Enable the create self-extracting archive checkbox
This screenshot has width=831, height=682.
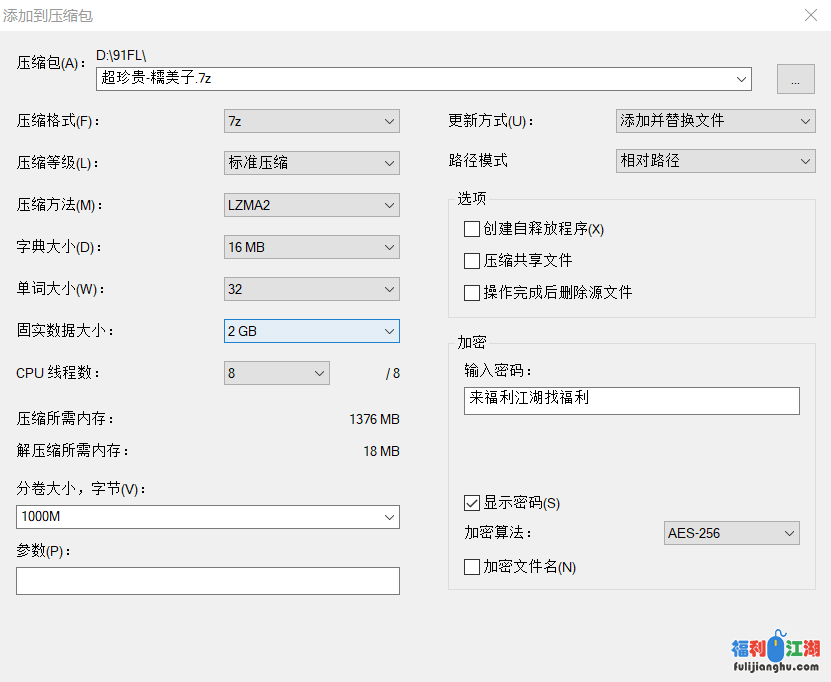click(472, 229)
